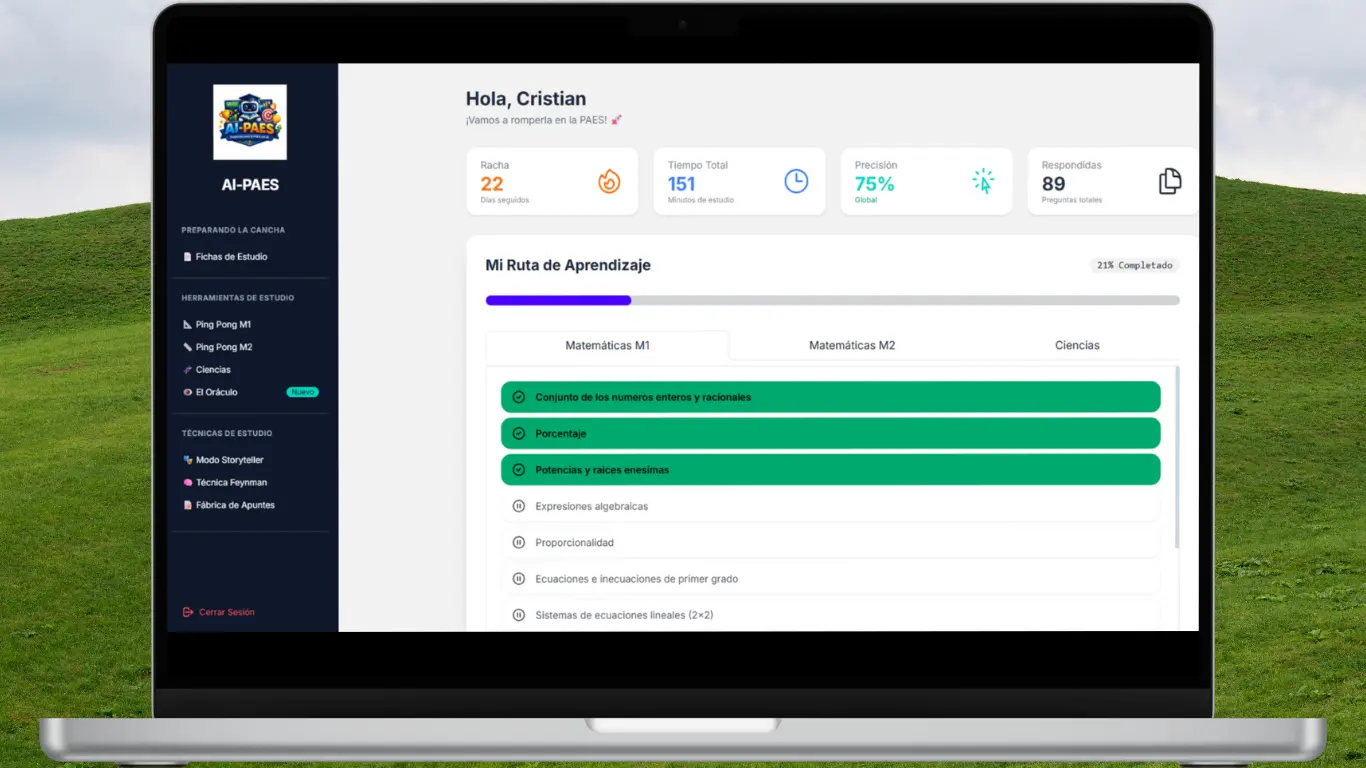Click the Tiempo Total value 151

point(682,184)
